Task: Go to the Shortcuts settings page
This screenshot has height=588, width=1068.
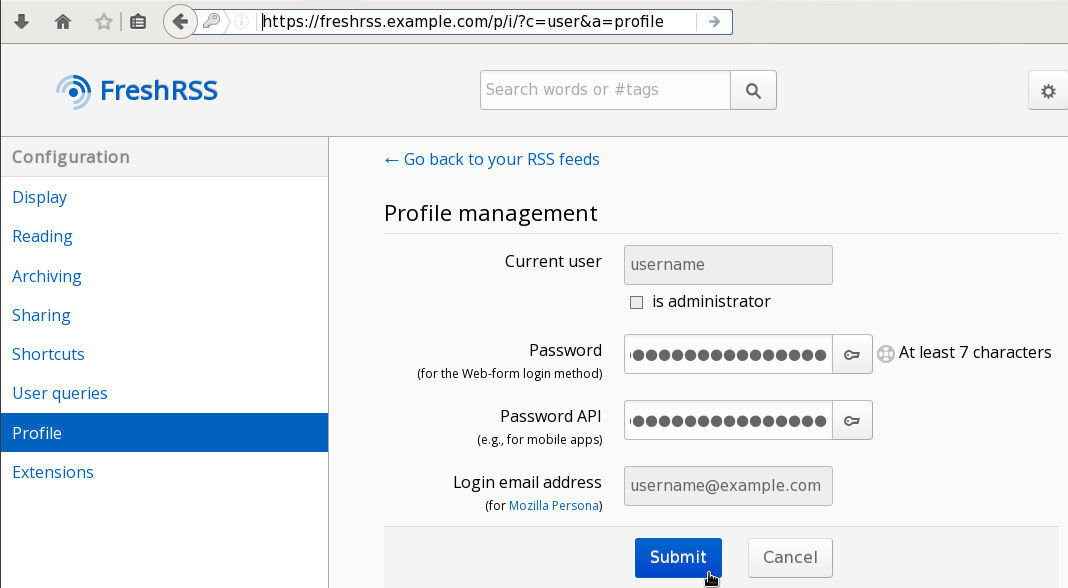Action: tap(48, 354)
